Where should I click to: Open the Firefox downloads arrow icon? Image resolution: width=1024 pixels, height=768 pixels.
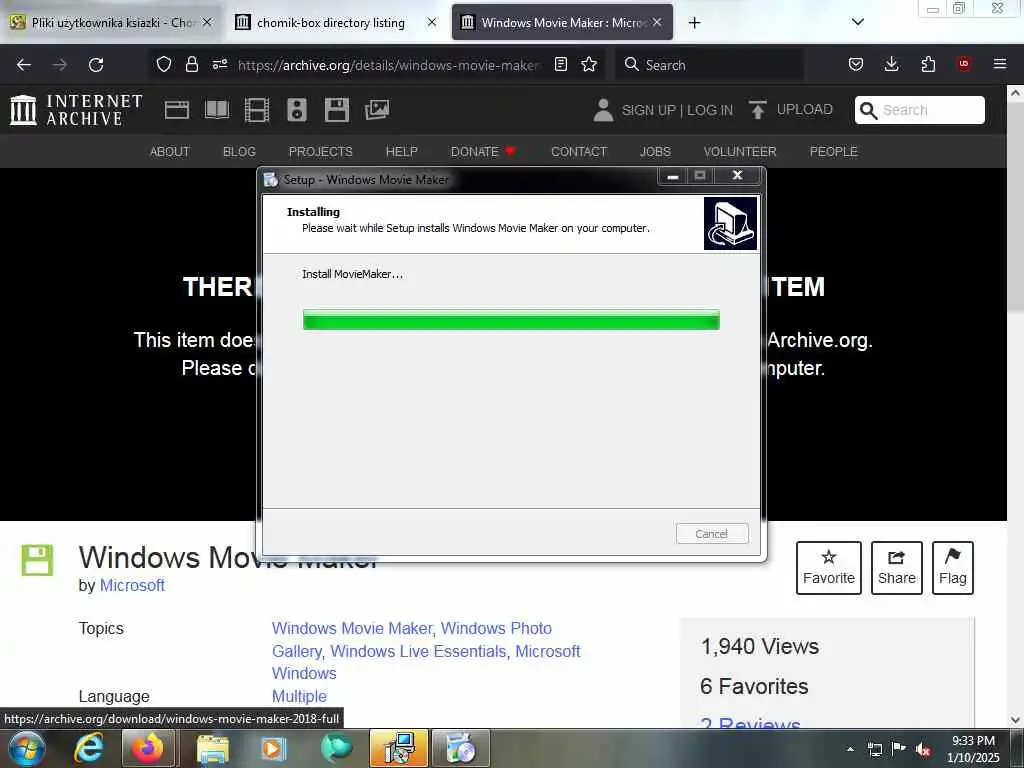coord(891,64)
